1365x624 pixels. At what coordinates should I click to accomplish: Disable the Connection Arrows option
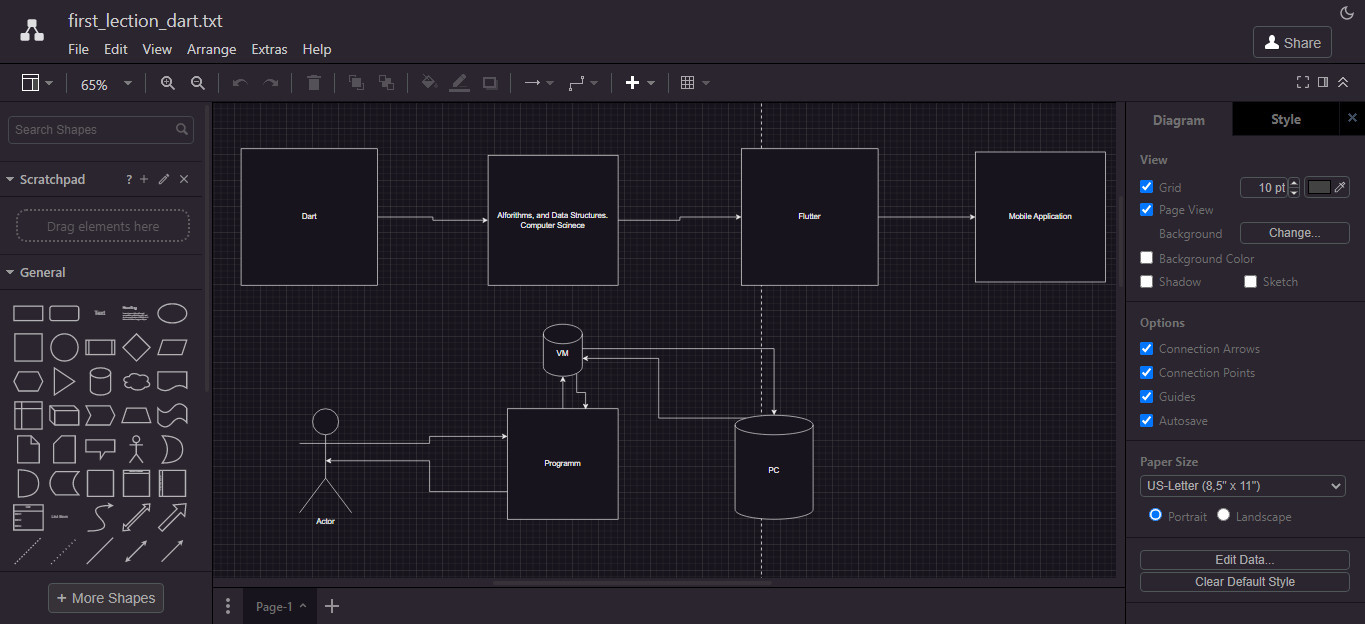1147,349
